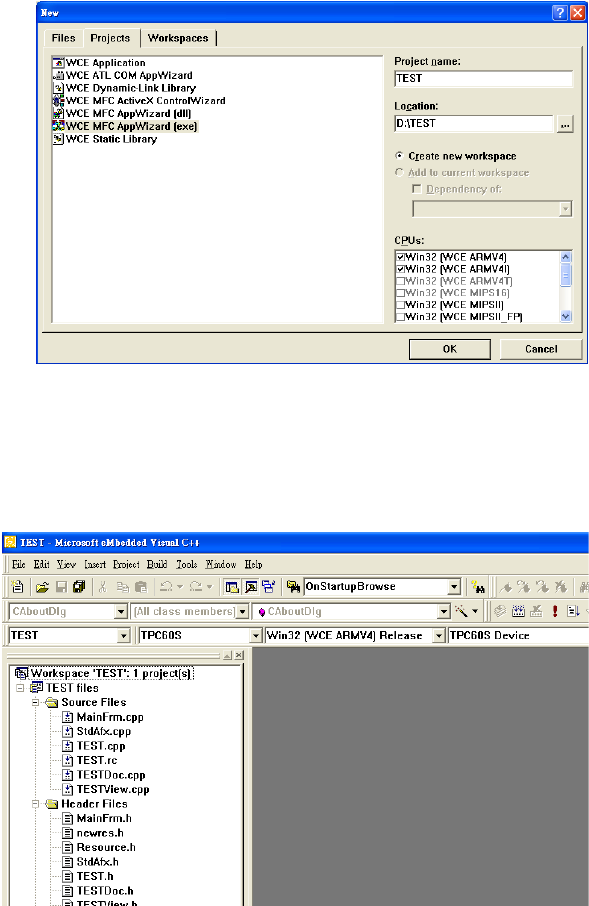Collapse the Source Files folder
The width and height of the screenshot is (589, 906).
tap(35, 703)
